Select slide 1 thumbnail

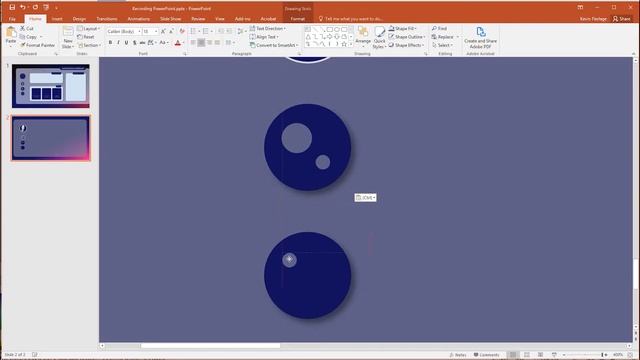[51, 86]
